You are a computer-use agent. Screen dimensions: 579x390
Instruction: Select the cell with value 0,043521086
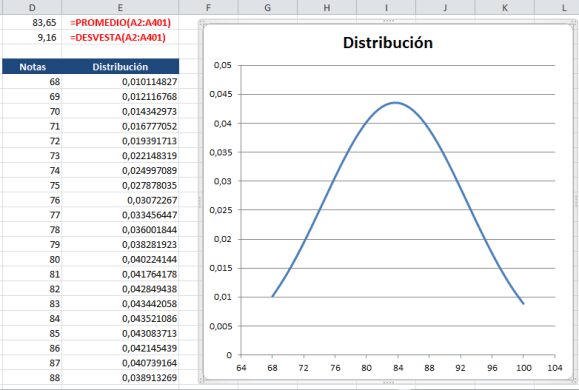tap(120, 318)
